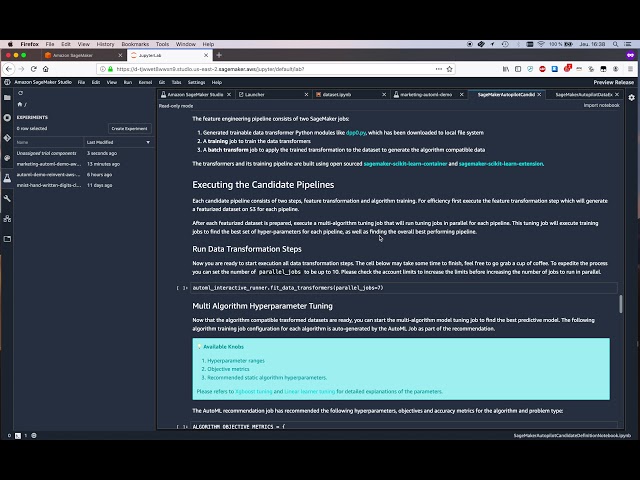Screen dimensions: 640x480
Task: Open the endpoints network sidebar icon
Action: [x=7, y=218]
